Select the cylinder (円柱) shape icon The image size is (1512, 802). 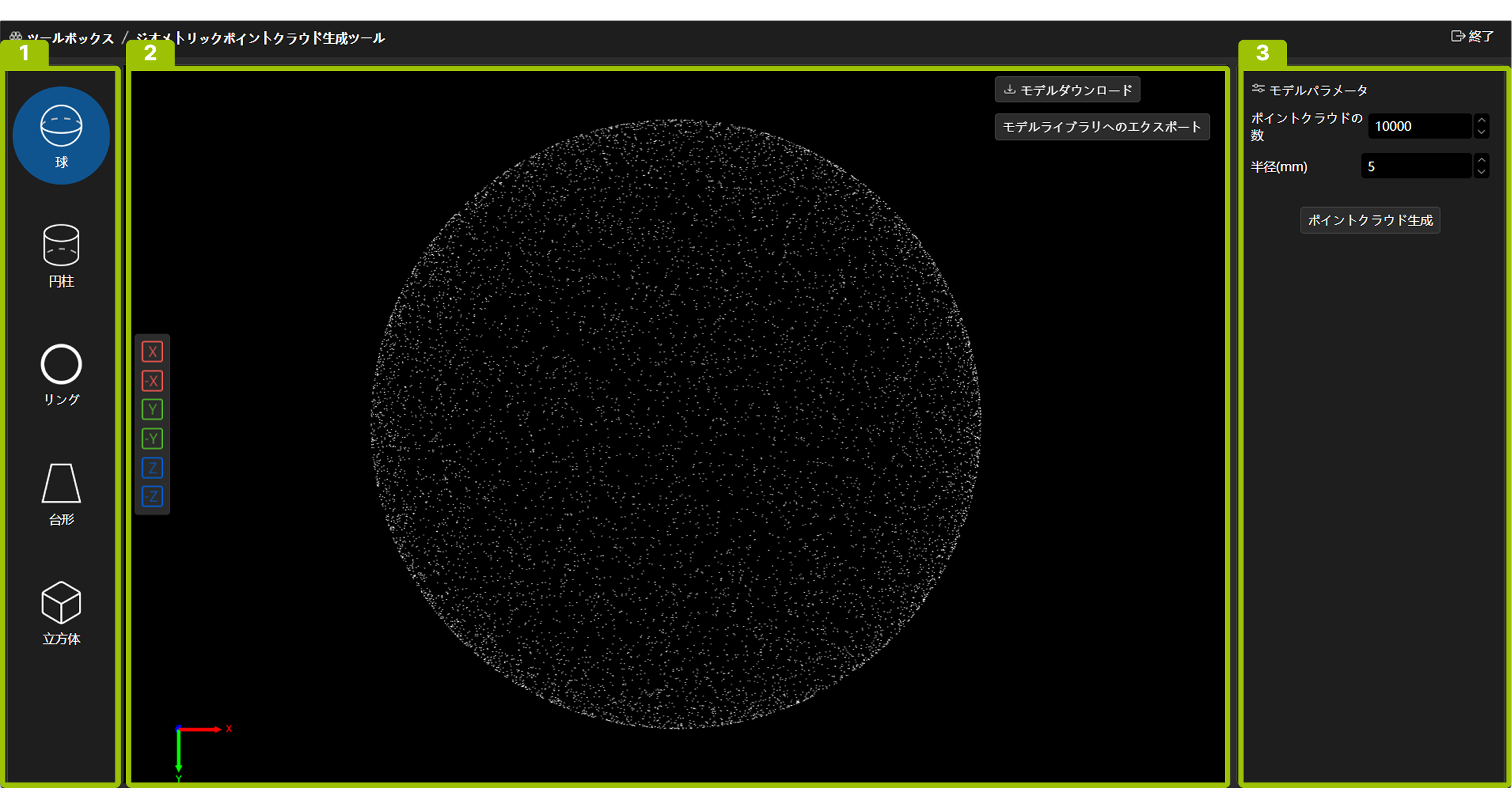coord(61,256)
